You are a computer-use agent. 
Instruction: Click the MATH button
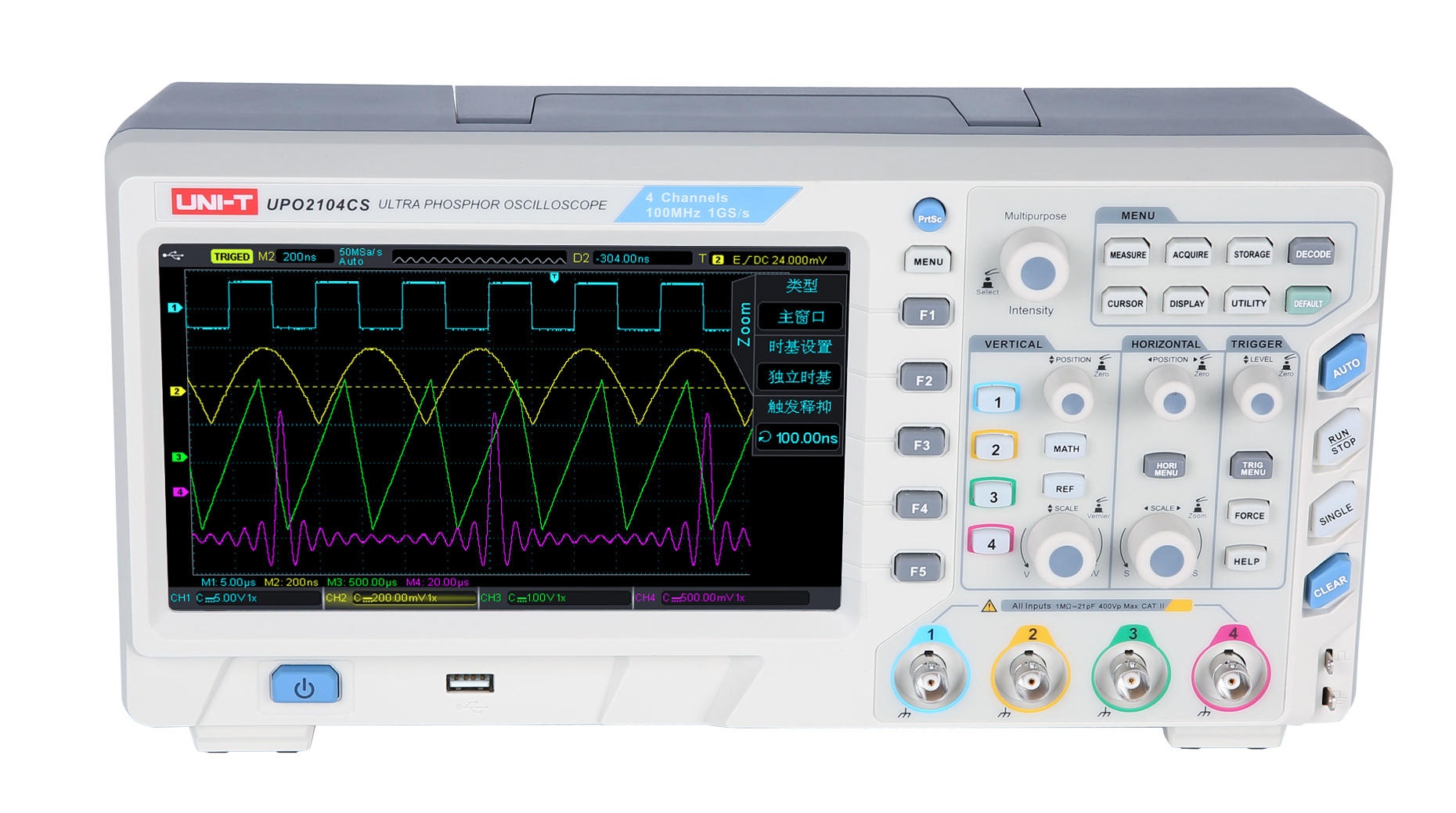1065,448
